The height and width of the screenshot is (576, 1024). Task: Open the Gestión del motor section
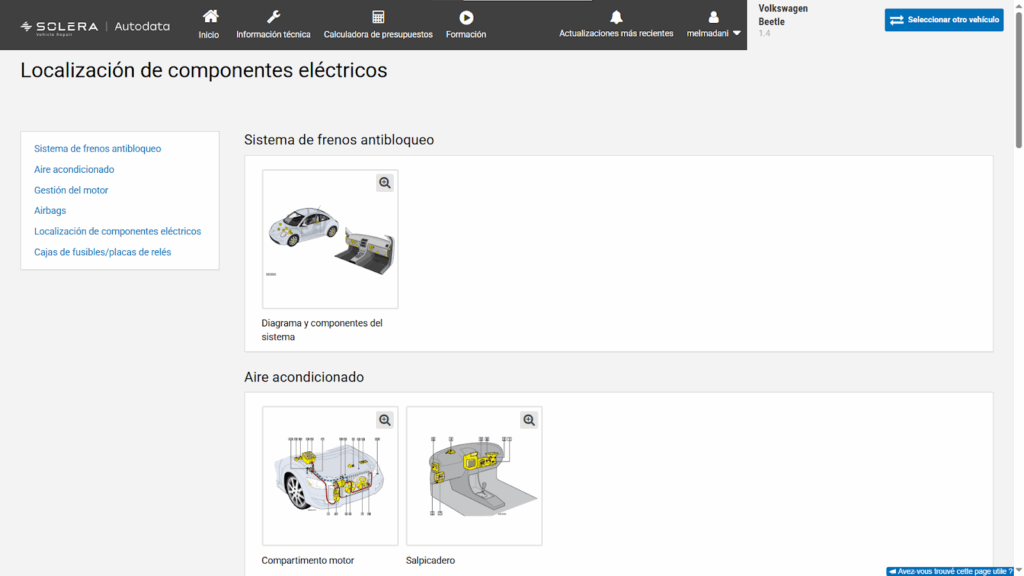click(x=71, y=189)
